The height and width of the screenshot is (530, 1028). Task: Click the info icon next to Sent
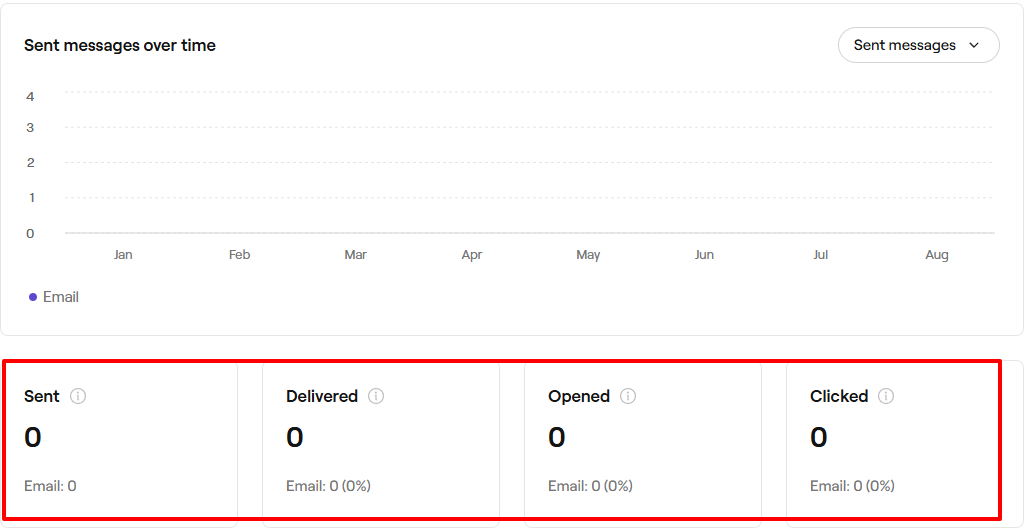point(78,396)
